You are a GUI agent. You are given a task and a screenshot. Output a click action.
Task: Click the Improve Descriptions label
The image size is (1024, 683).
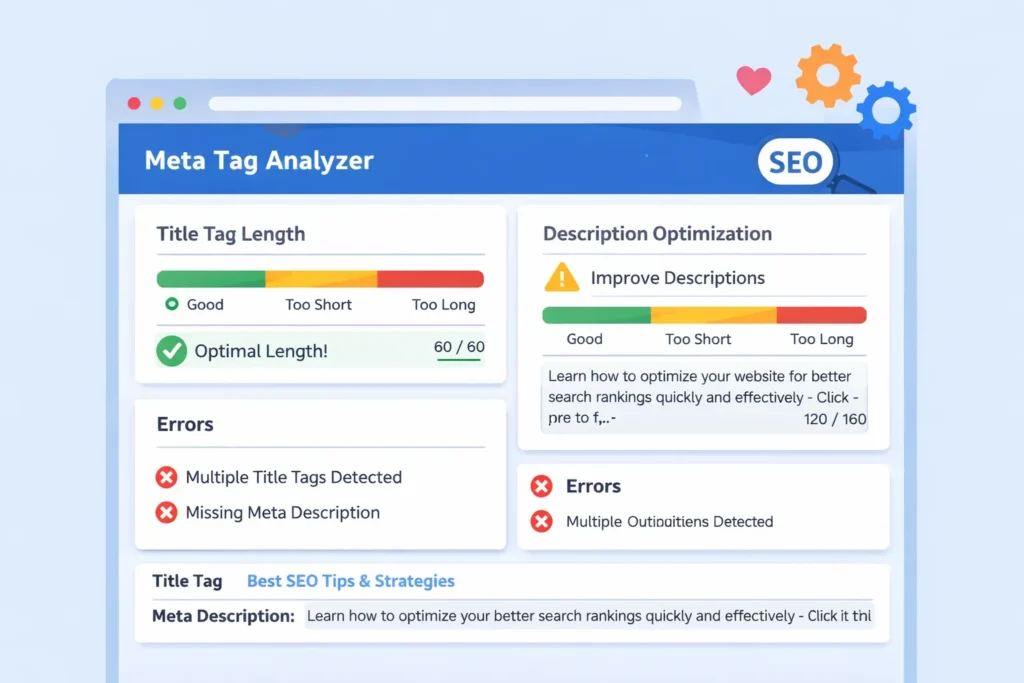(677, 278)
